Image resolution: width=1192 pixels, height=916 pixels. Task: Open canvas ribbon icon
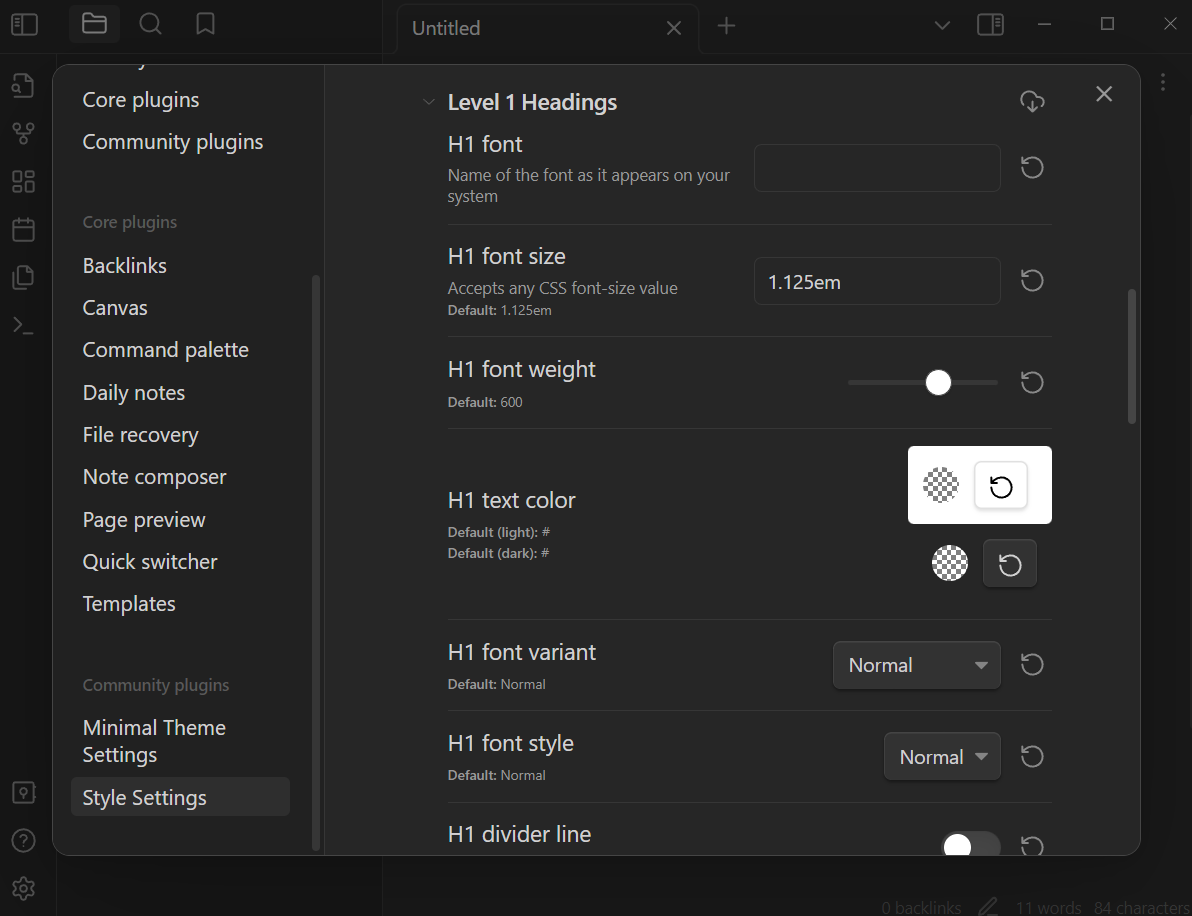pyautogui.click(x=24, y=181)
